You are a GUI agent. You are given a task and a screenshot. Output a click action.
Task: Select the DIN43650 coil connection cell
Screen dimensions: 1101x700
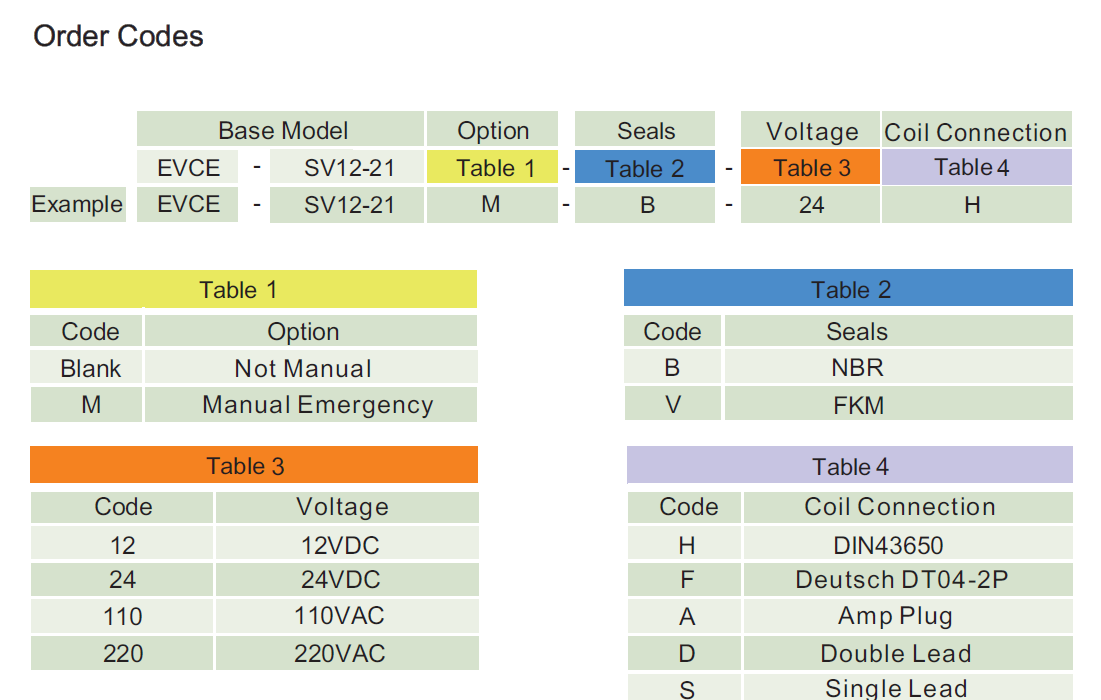[888, 545]
